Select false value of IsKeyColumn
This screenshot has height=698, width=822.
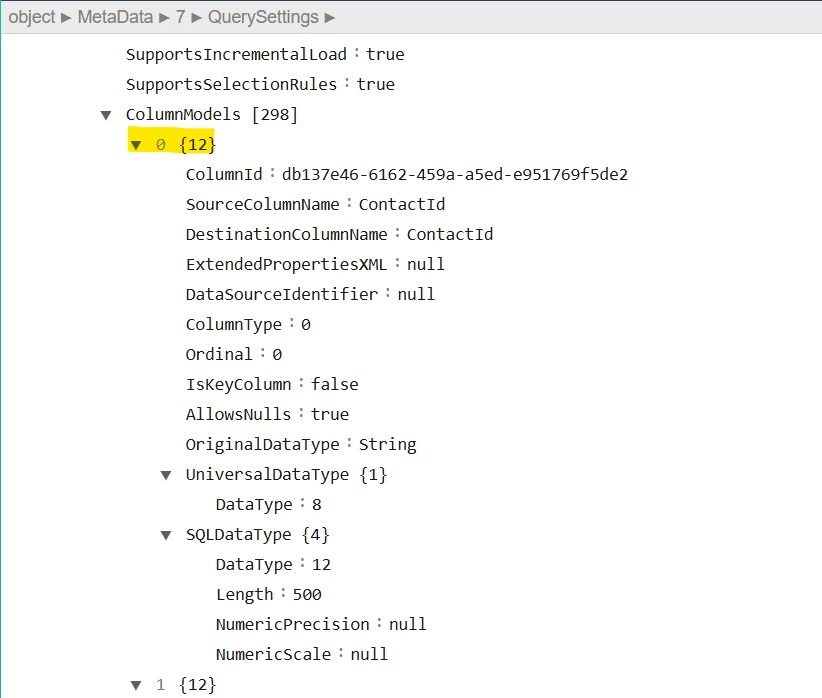point(334,384)
